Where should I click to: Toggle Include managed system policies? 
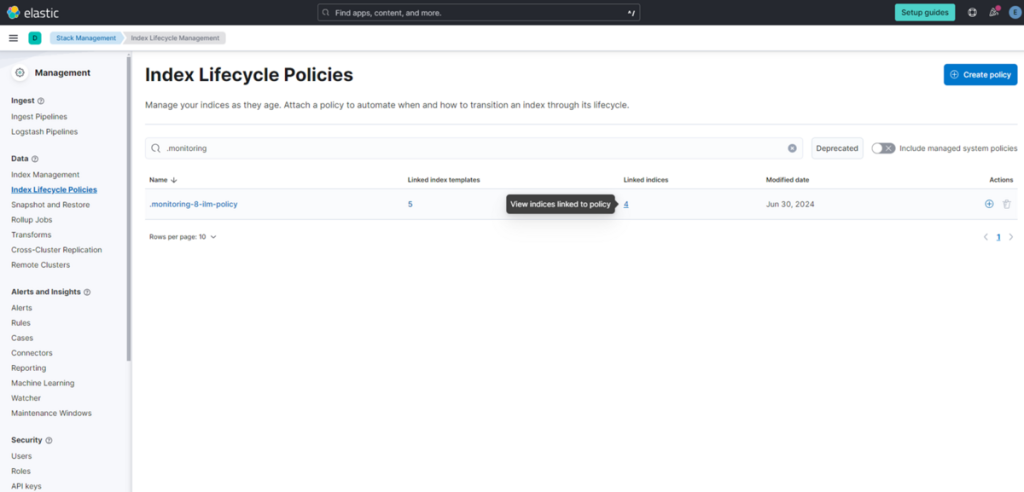(x=882, y=148)
